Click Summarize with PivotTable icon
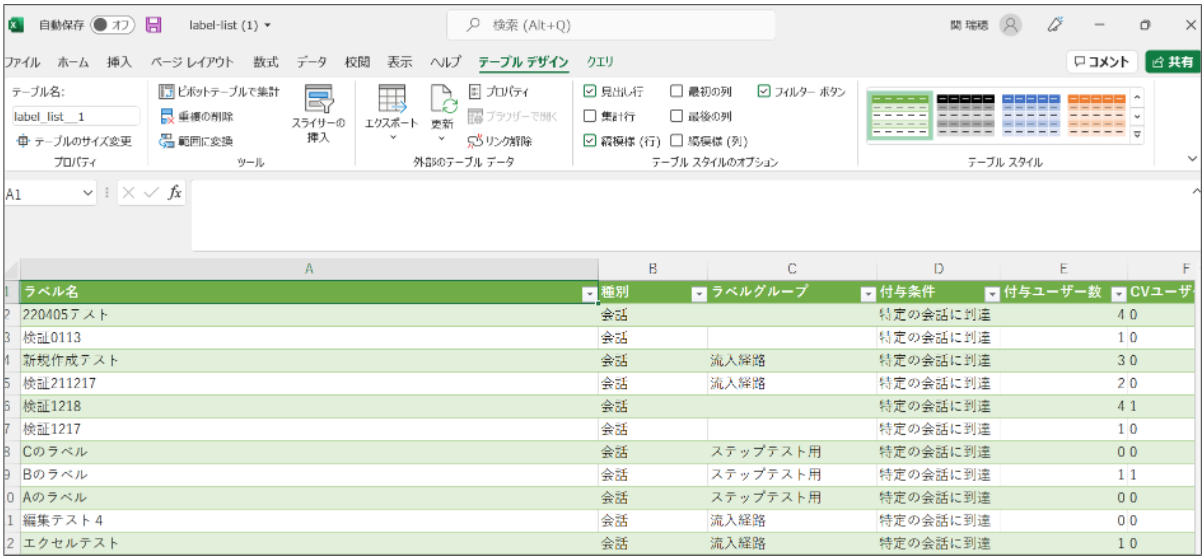 pyautogui.click(x=167, y=92)
